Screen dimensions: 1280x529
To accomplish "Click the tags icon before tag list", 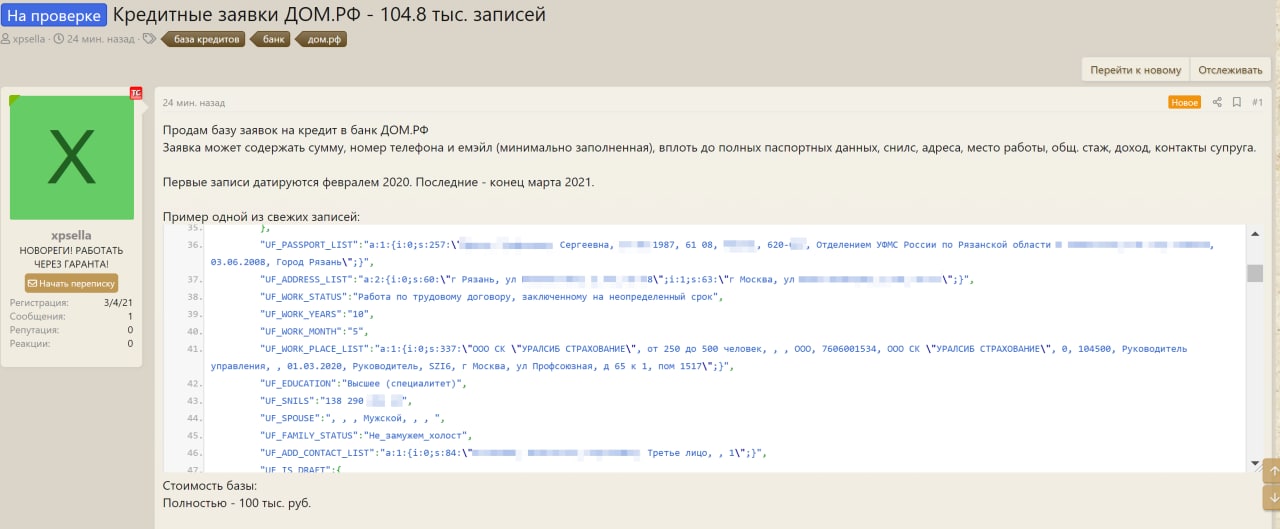I will click(x=149, y=39).
